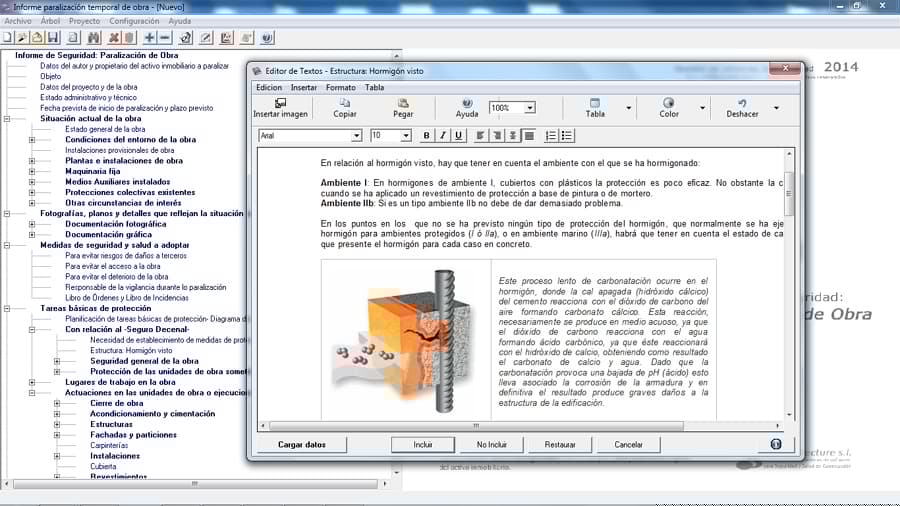Expand Estructuras tree node
The height and width of the screenshot is (506, 900).
pos(57,425)
